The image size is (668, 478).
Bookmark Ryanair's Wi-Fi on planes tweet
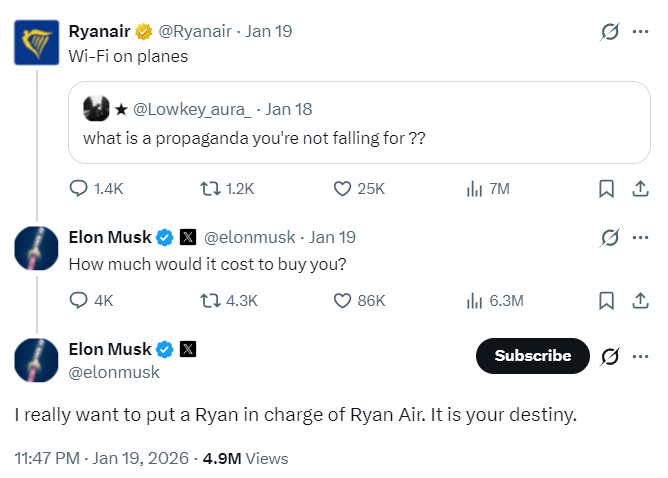pyautogui.click(x=606, y=188)
